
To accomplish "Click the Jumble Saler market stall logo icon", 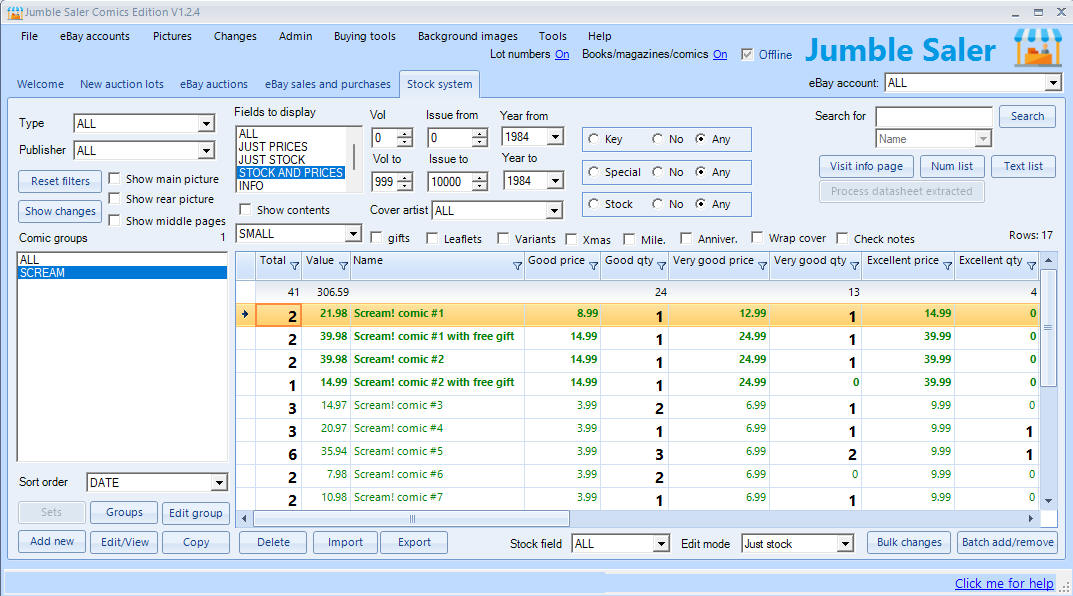I will tap(1037, 47).
